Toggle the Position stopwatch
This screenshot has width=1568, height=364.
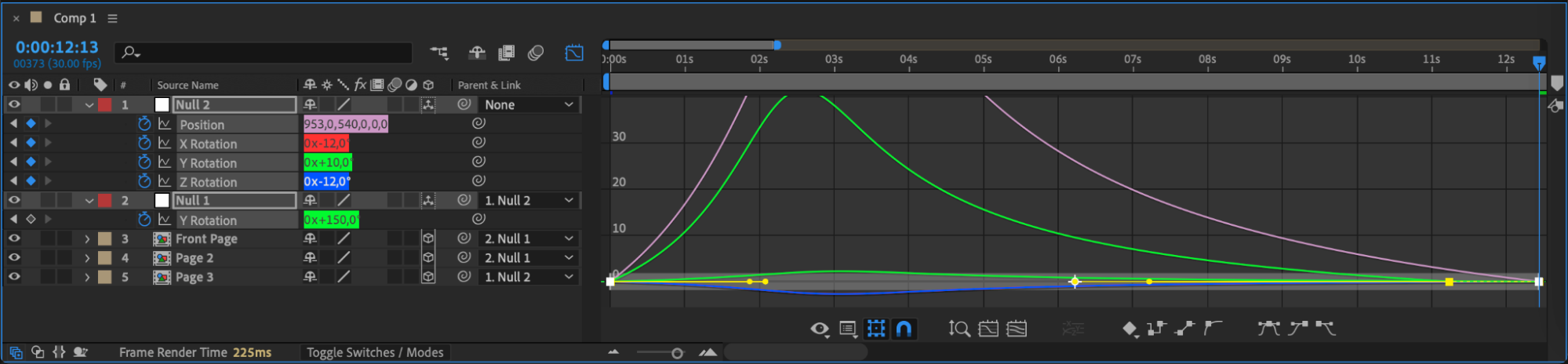[x=144, y=124]
